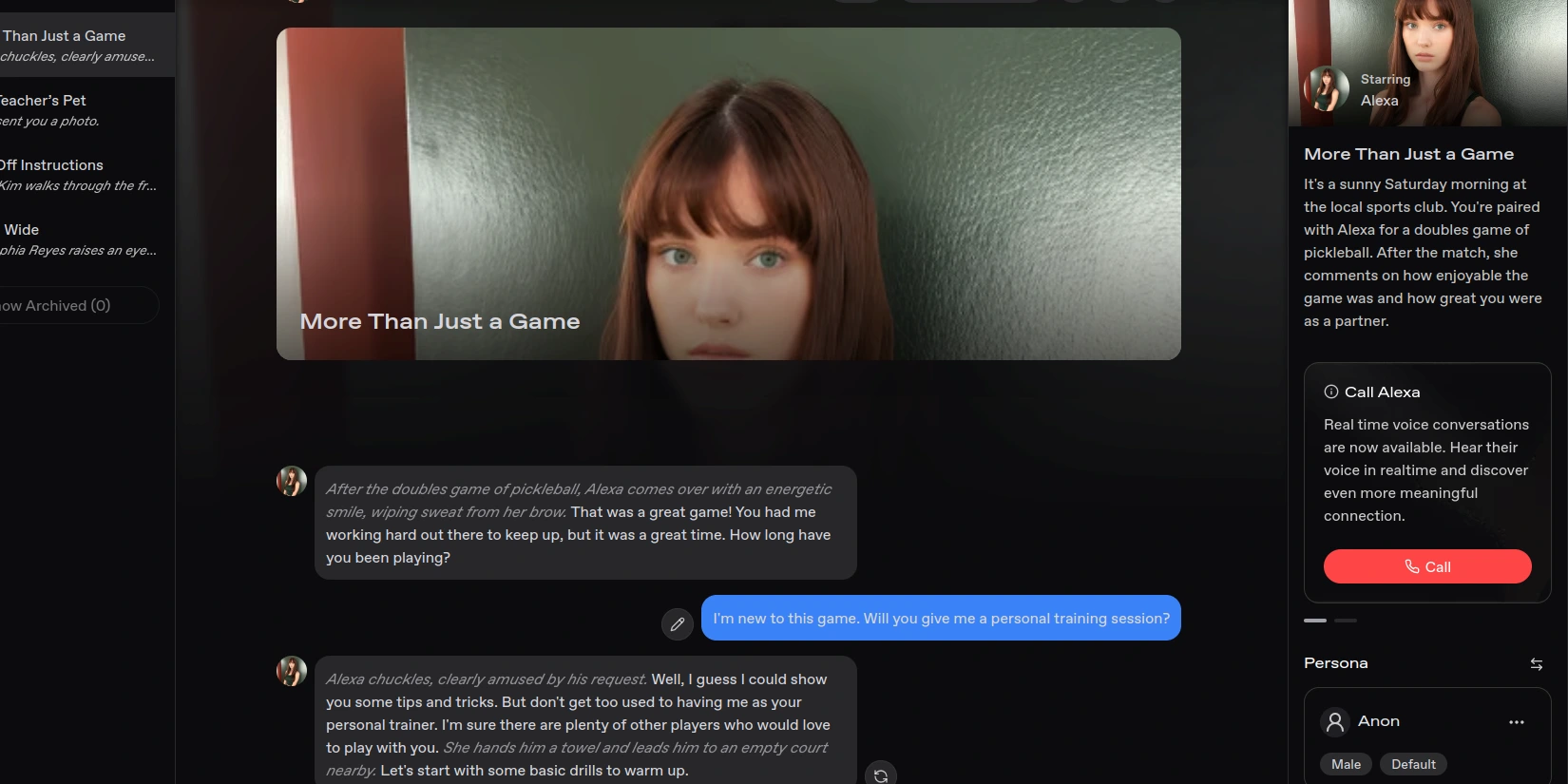Select the first active carousel indicator
Screen dimensions: 1568x784
[1314, 621]
